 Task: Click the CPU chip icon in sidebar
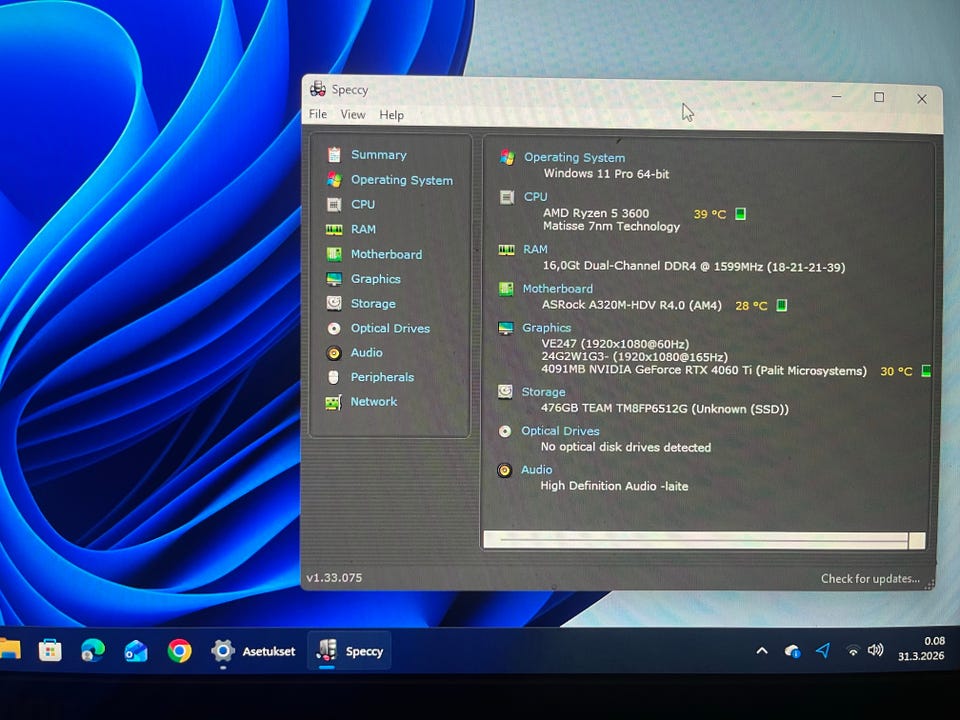click(x=334, y=204)
